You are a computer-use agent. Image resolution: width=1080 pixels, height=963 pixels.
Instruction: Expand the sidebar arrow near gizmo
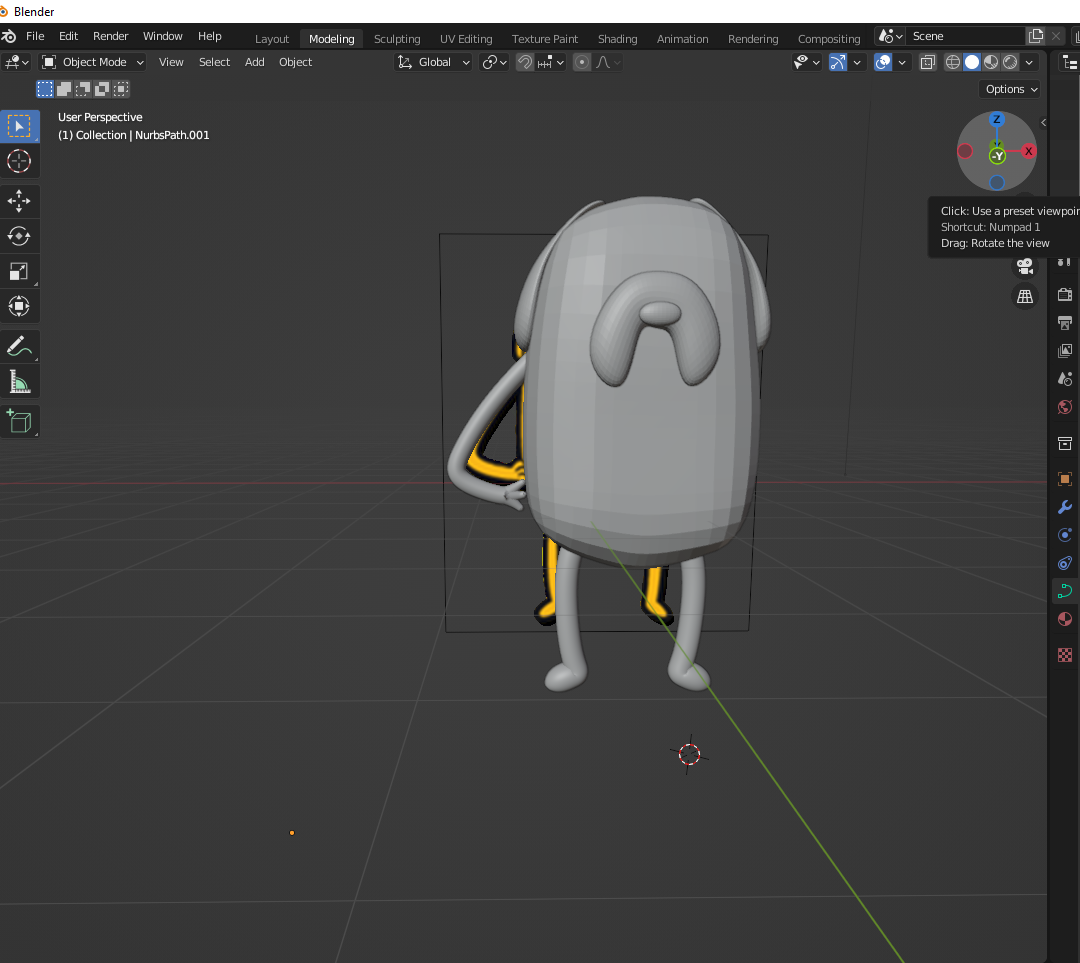1043,123
